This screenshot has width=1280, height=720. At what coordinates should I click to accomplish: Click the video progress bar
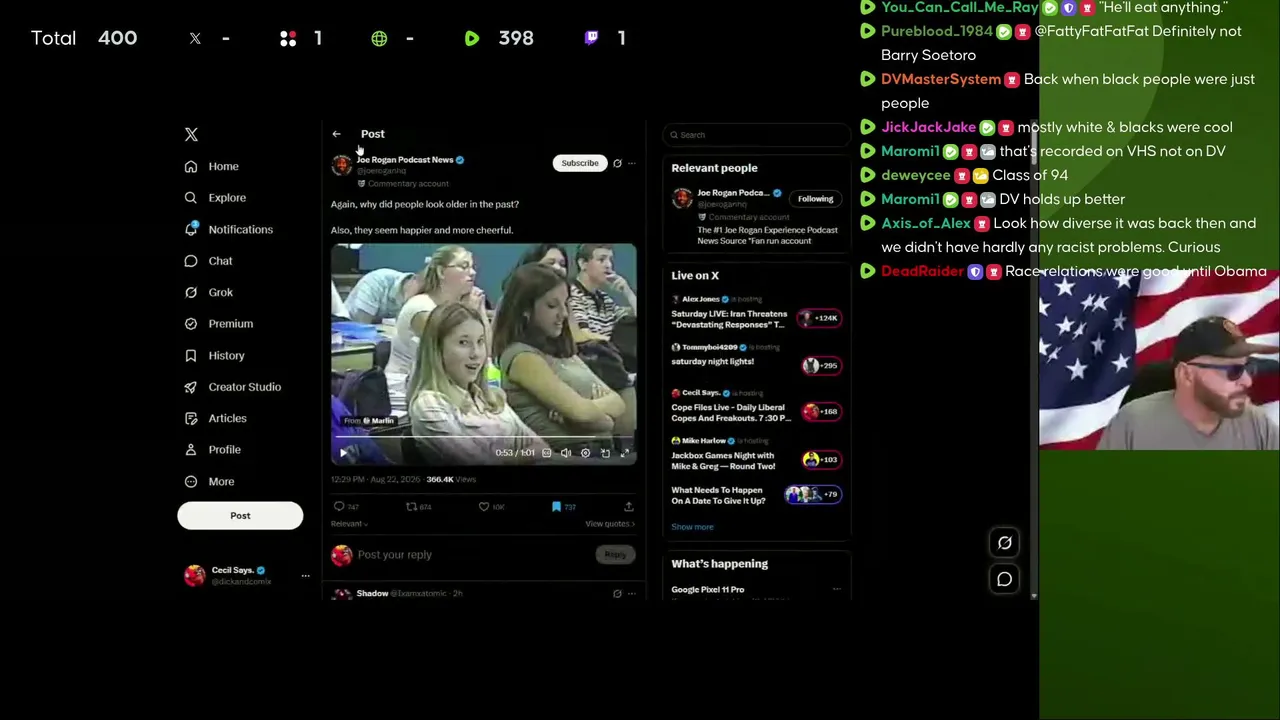(x=484, y=439)
